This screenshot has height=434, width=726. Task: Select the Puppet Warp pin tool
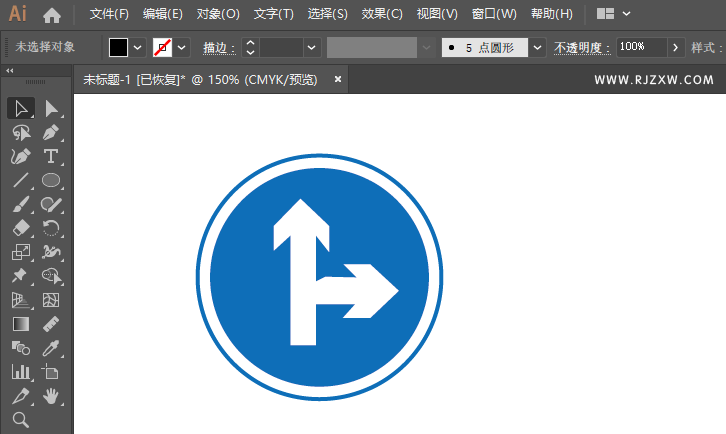pyautogui.click(x=20, y=276)
